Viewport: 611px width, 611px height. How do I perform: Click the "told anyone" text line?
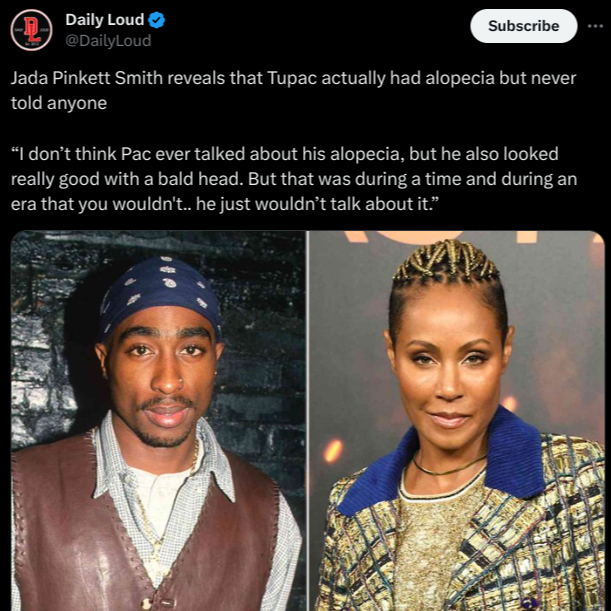coord(59,103)
